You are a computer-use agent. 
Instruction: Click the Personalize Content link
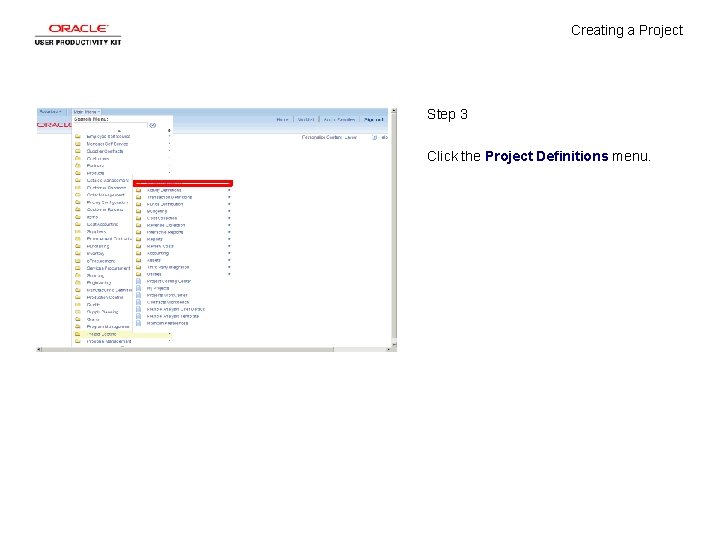(321, 137)
